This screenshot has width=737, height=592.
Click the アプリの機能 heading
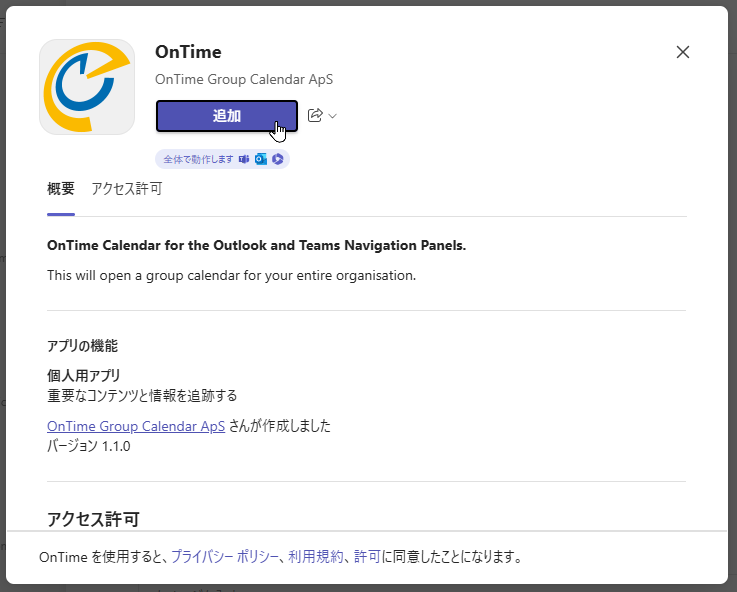coord(82,346)
